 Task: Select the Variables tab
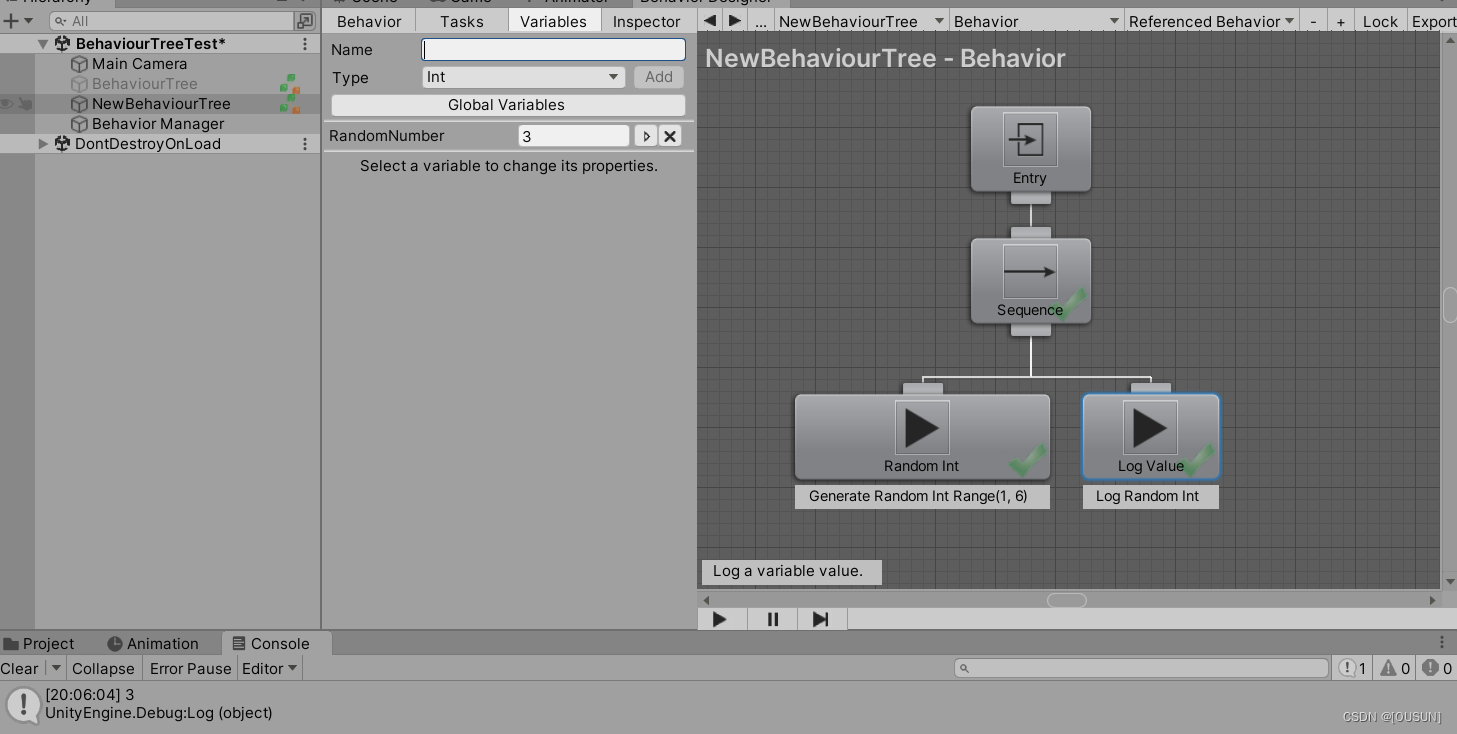coord(553,21)
